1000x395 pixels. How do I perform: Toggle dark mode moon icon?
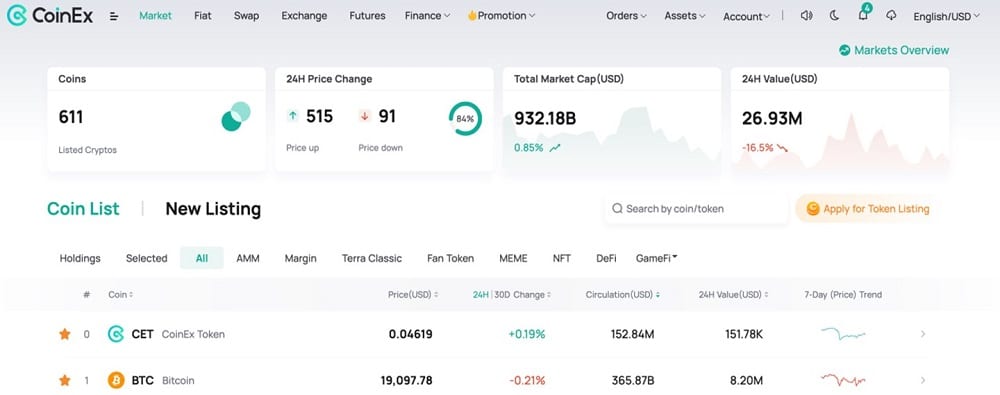(834, 16)
